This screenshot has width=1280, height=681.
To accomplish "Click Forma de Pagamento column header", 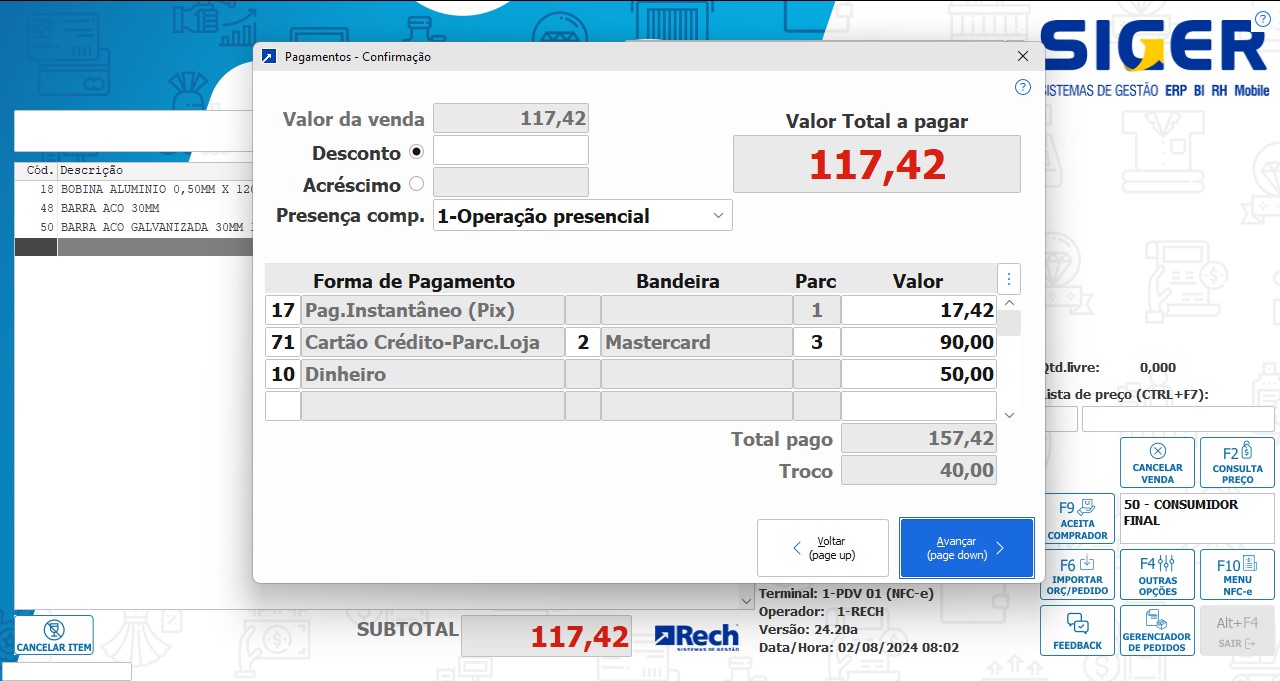I will tap(414, 280).
